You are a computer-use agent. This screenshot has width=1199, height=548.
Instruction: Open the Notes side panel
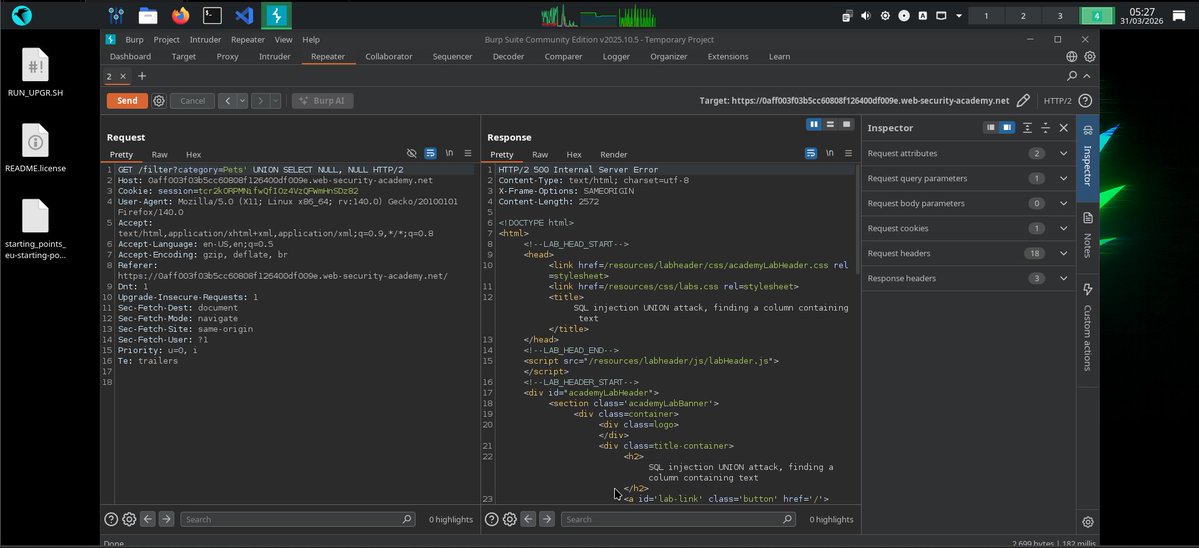click(x=1087, y=235)
